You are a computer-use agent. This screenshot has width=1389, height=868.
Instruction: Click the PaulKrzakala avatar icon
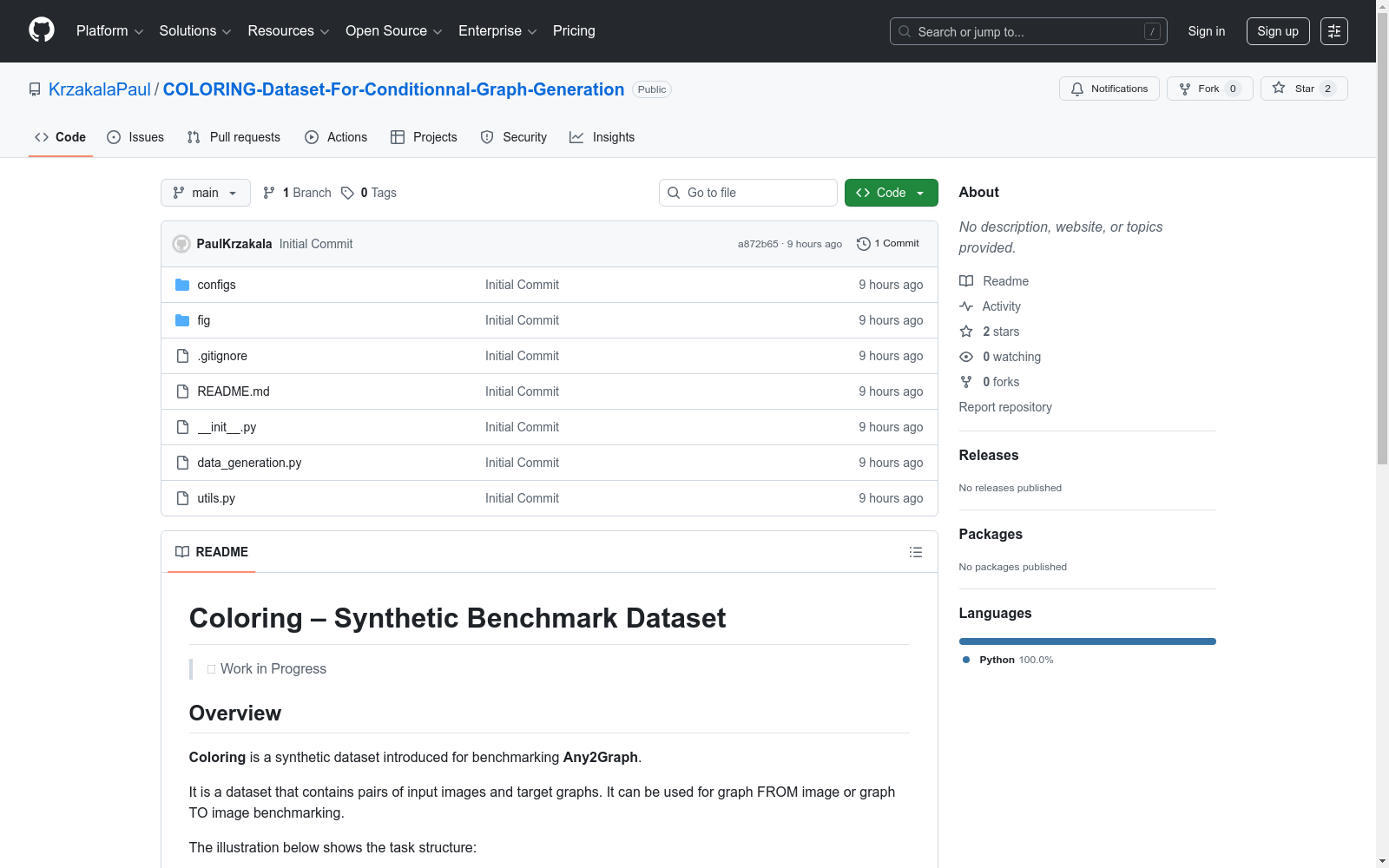(181, 244)
